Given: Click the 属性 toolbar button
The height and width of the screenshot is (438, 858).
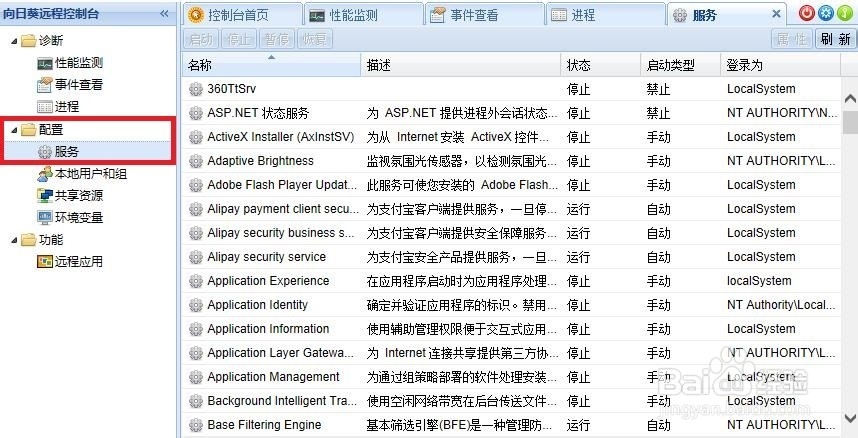Looking at the screenshot, I should click(x=792, y=39).
